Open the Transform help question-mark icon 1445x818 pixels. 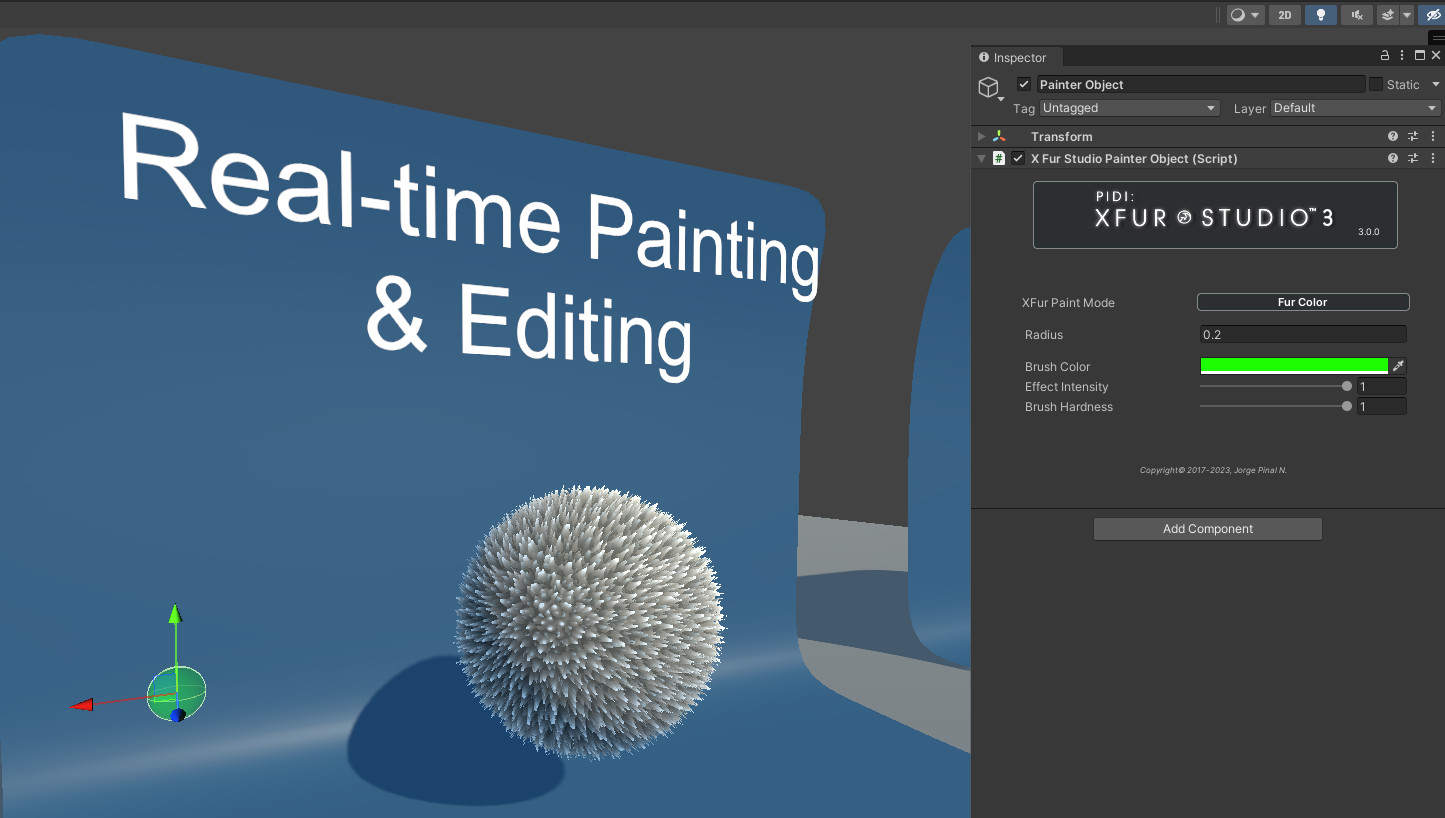(1393, 136)
